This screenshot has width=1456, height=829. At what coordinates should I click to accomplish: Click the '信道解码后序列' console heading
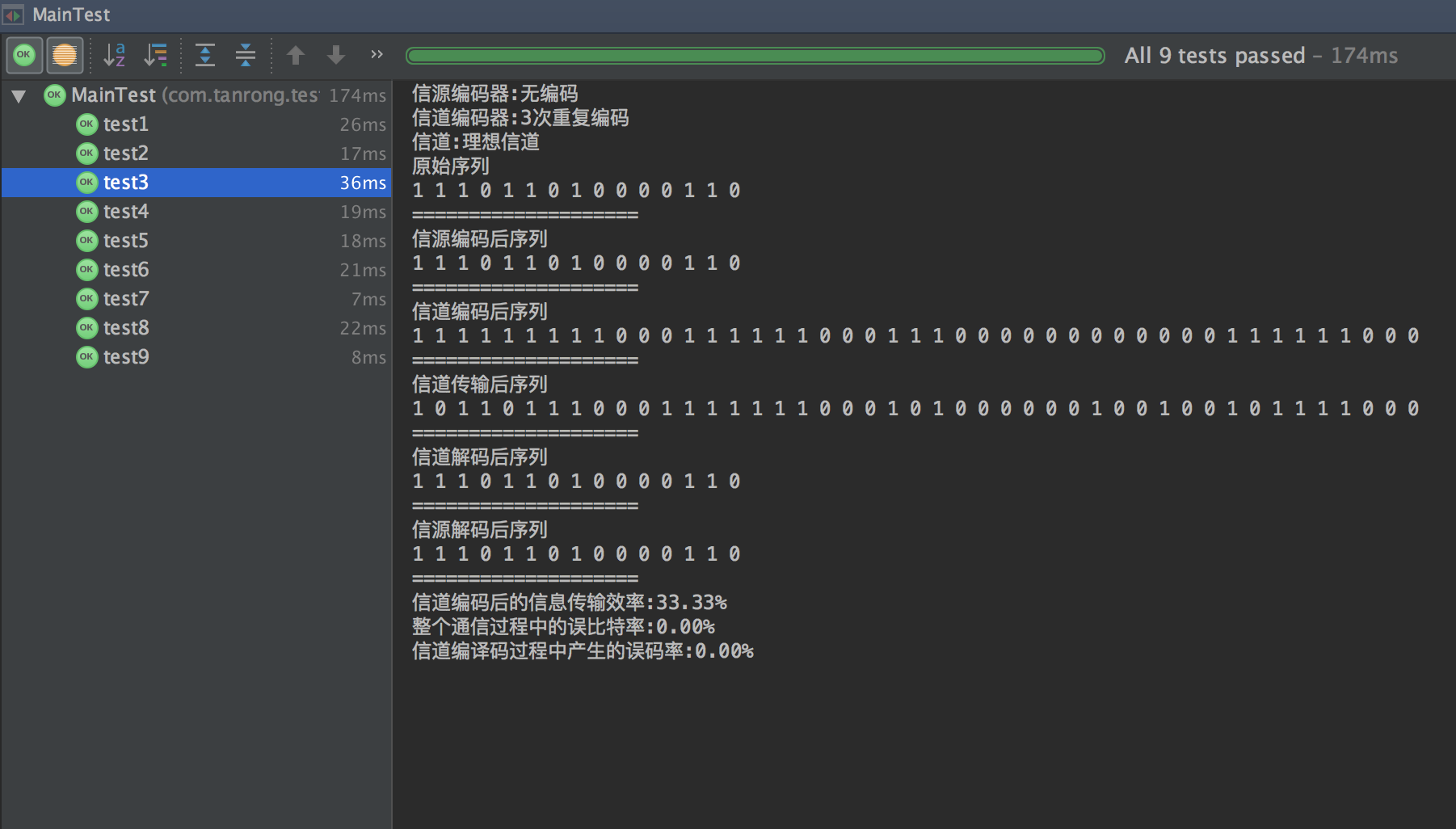coord(479,457)
